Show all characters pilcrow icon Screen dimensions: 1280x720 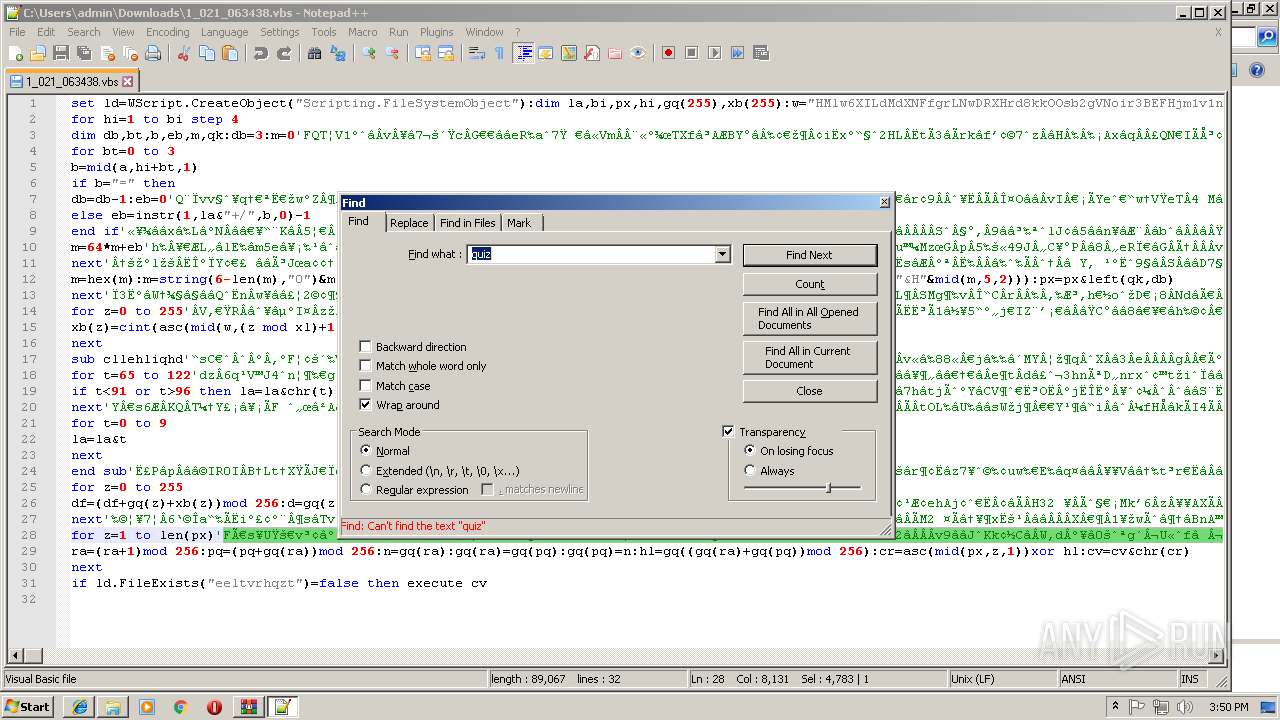[499, 53]
